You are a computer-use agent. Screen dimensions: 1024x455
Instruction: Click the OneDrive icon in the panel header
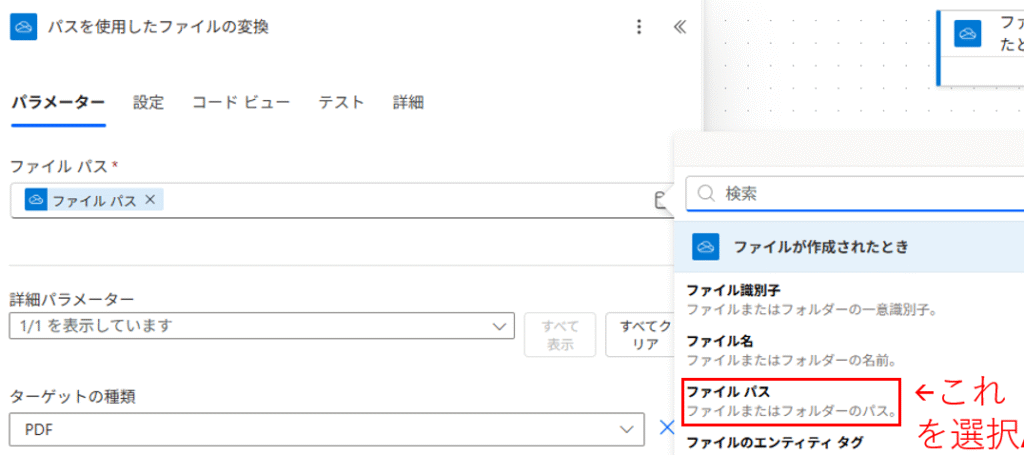tap(24, 27)
